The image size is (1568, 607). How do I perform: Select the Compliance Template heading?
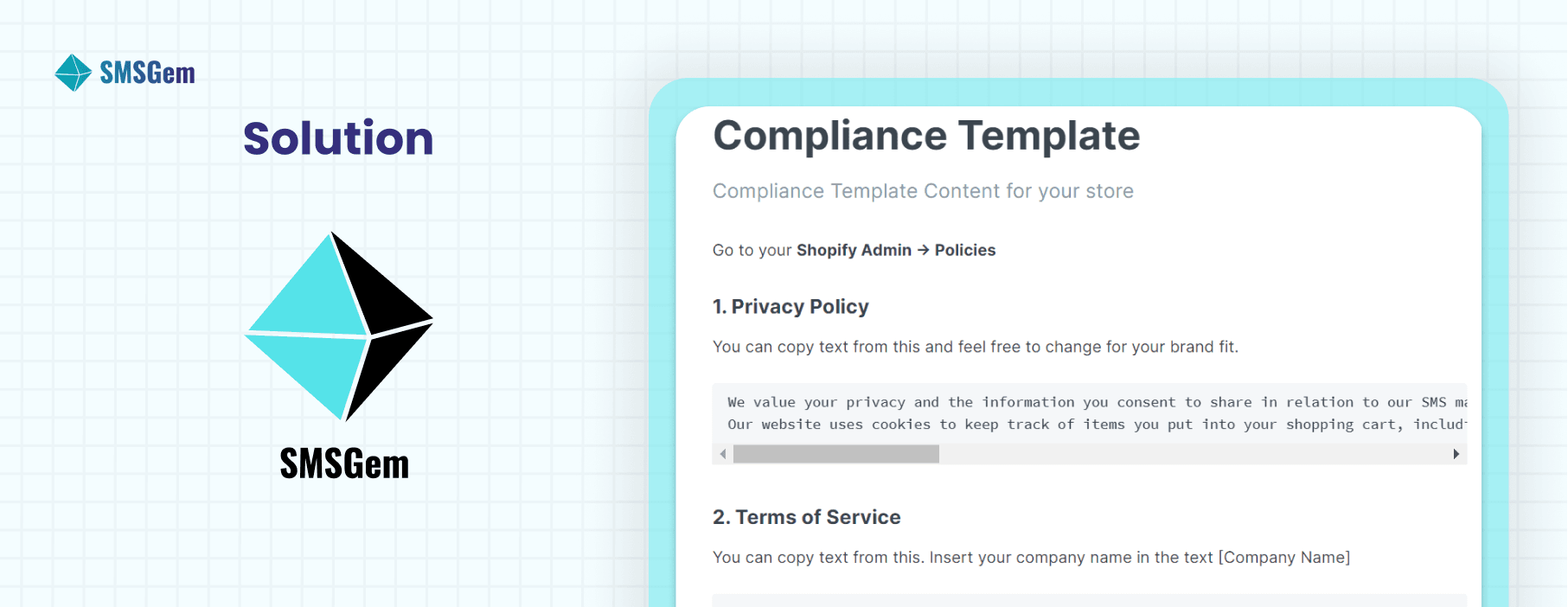click(925, 136)
